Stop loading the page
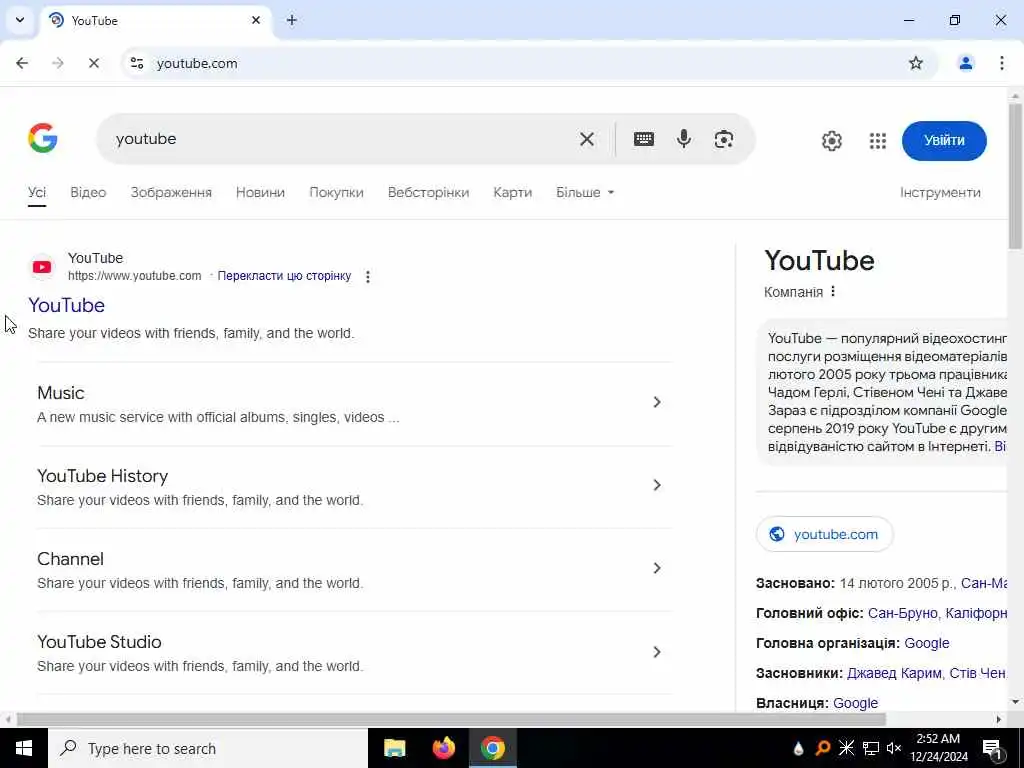 (x=93, y=63)
